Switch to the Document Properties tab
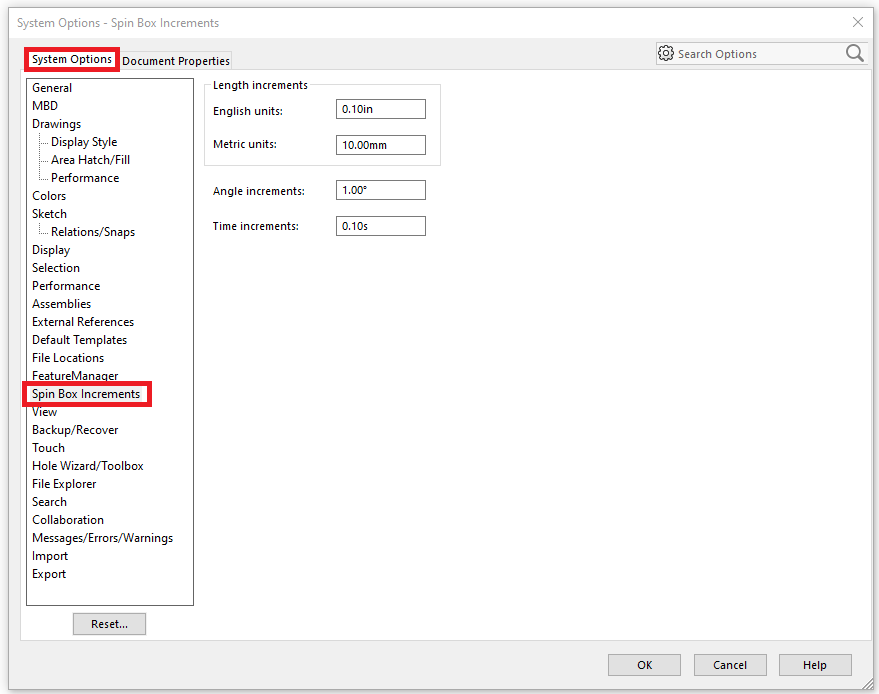879x694 pixels. 176,61
